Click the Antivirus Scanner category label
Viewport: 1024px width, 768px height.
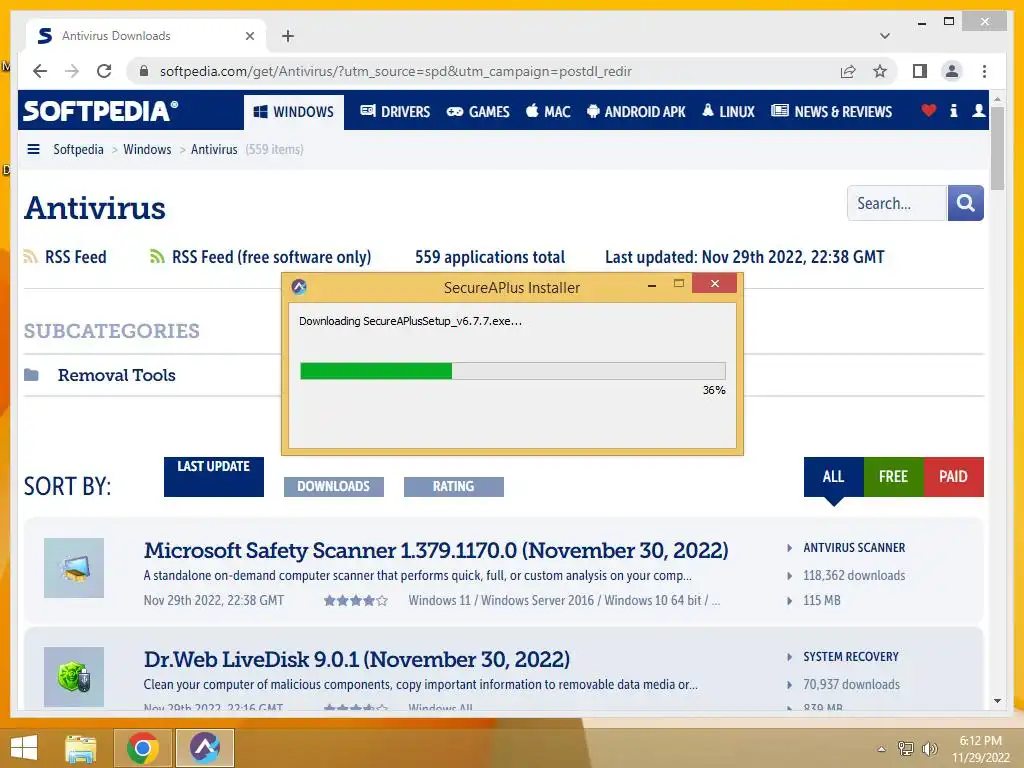[x=854, y=547]
